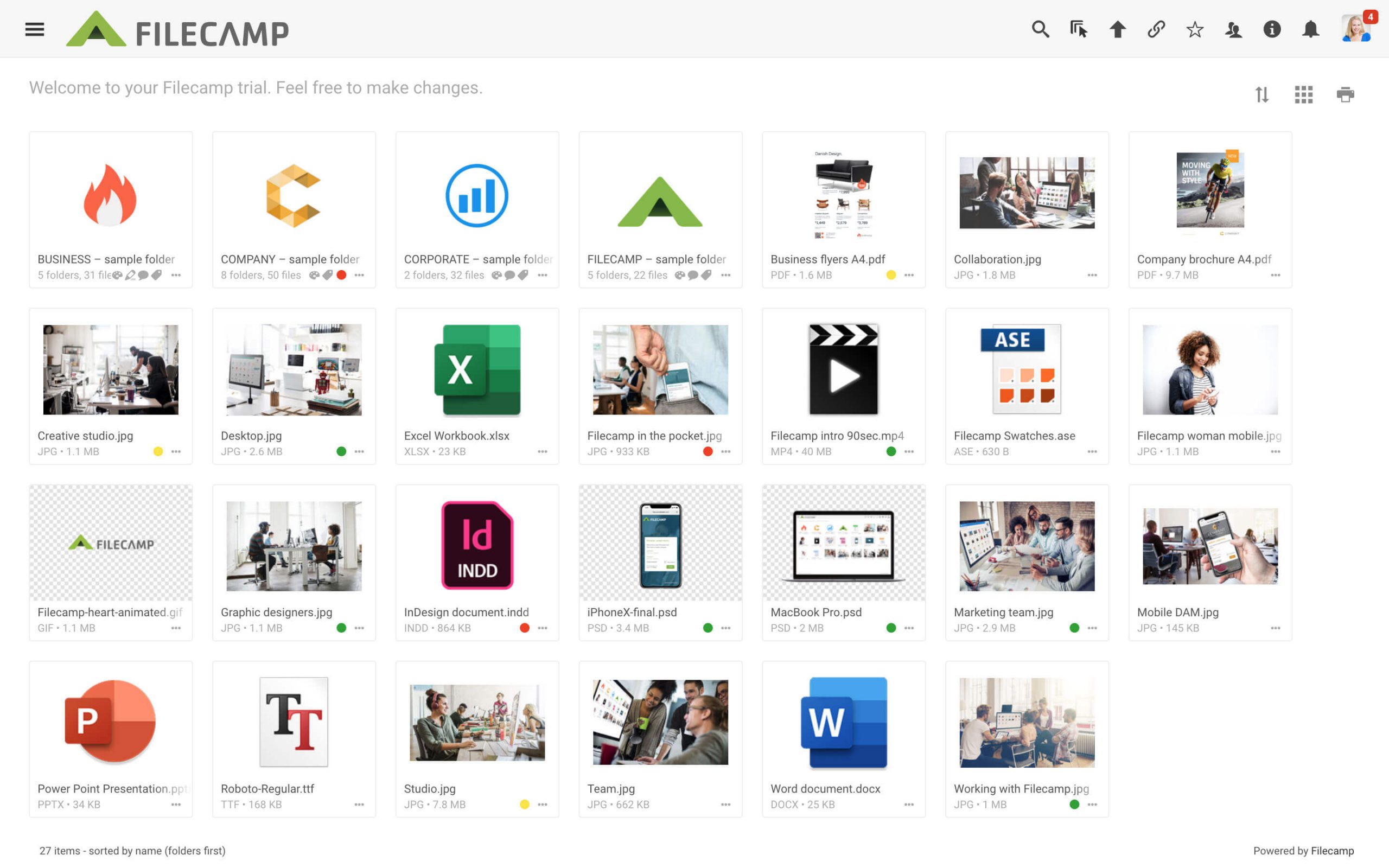Click the search magnifier icon

point(1040,29)
